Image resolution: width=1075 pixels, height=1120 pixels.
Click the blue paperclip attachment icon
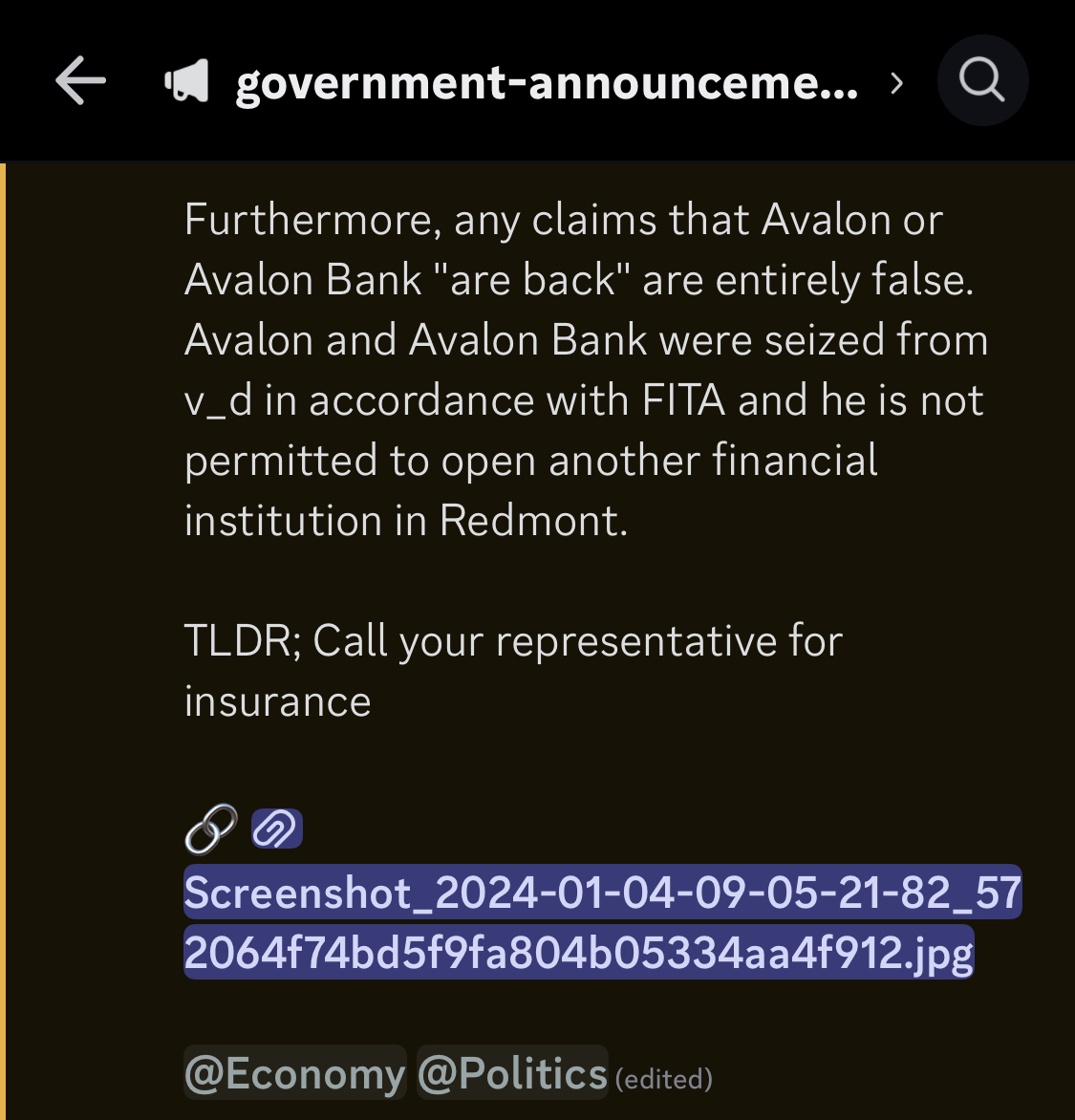(x=277, y=829)
